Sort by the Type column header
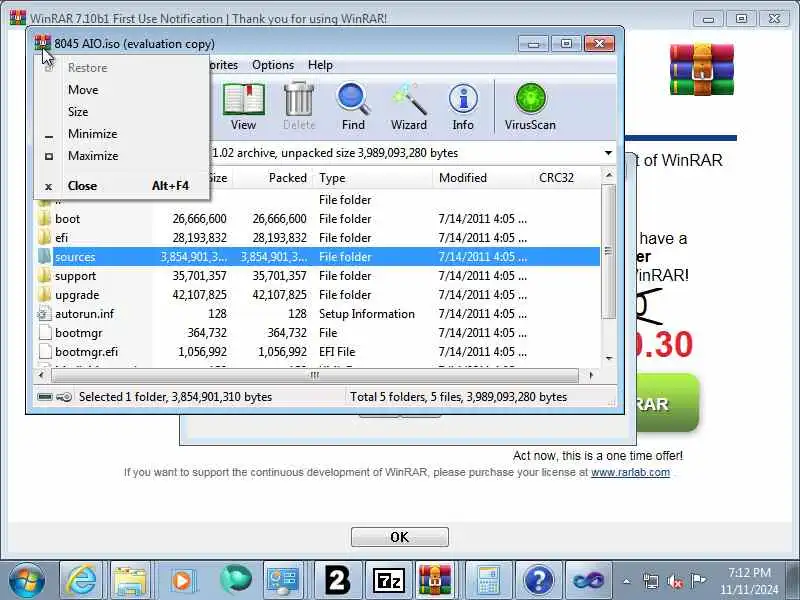Image resolution: width=800 pixels, height=600 pixels. click(373, 178)
